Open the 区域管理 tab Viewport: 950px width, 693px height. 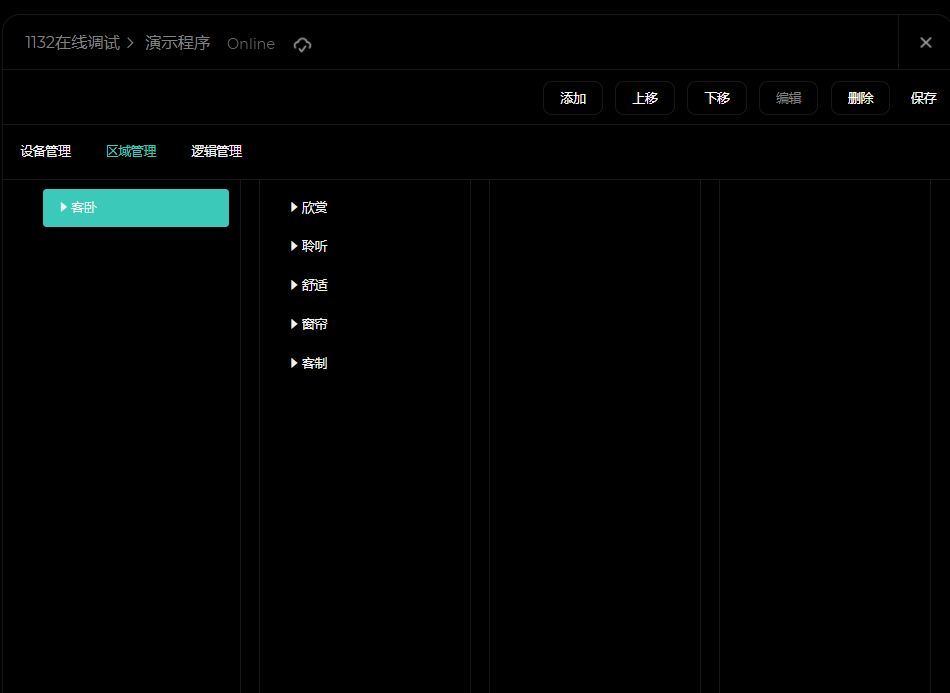(131, 151)
